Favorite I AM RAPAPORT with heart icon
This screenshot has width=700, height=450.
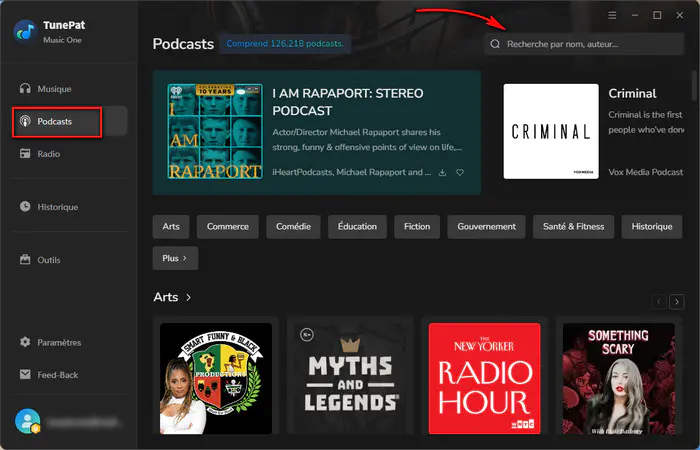coord(460,172)
